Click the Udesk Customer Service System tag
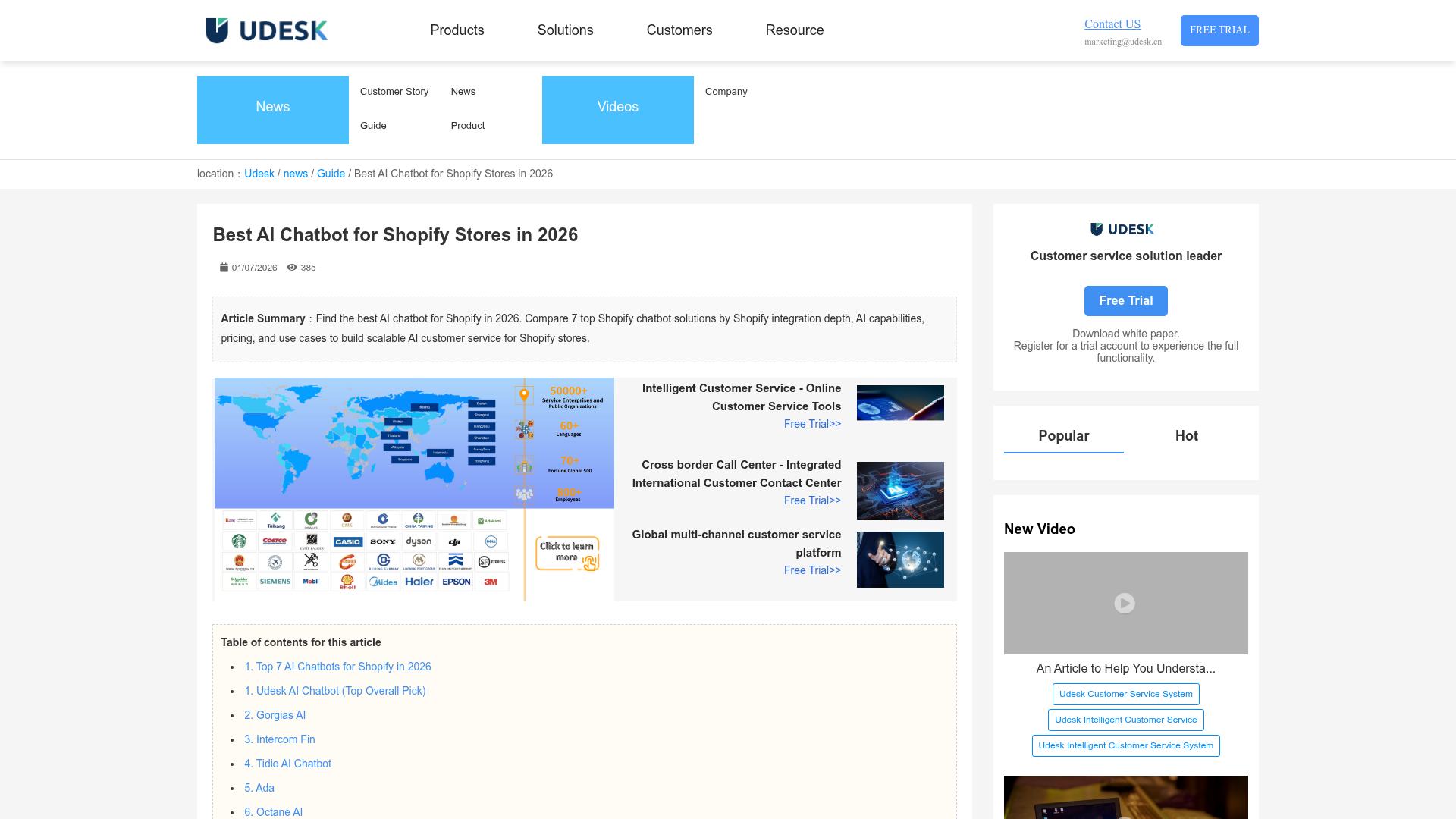 [1126, 694]
